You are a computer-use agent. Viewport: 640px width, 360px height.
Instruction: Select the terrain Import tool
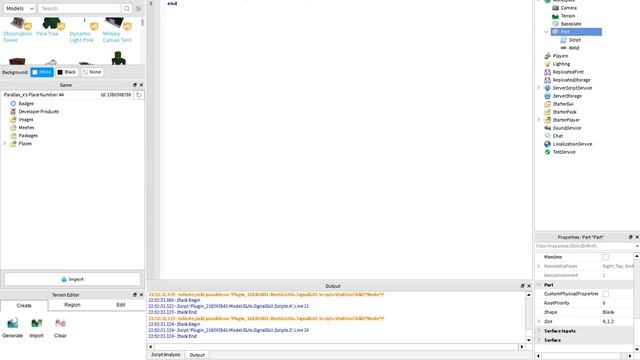click(36, 328)
